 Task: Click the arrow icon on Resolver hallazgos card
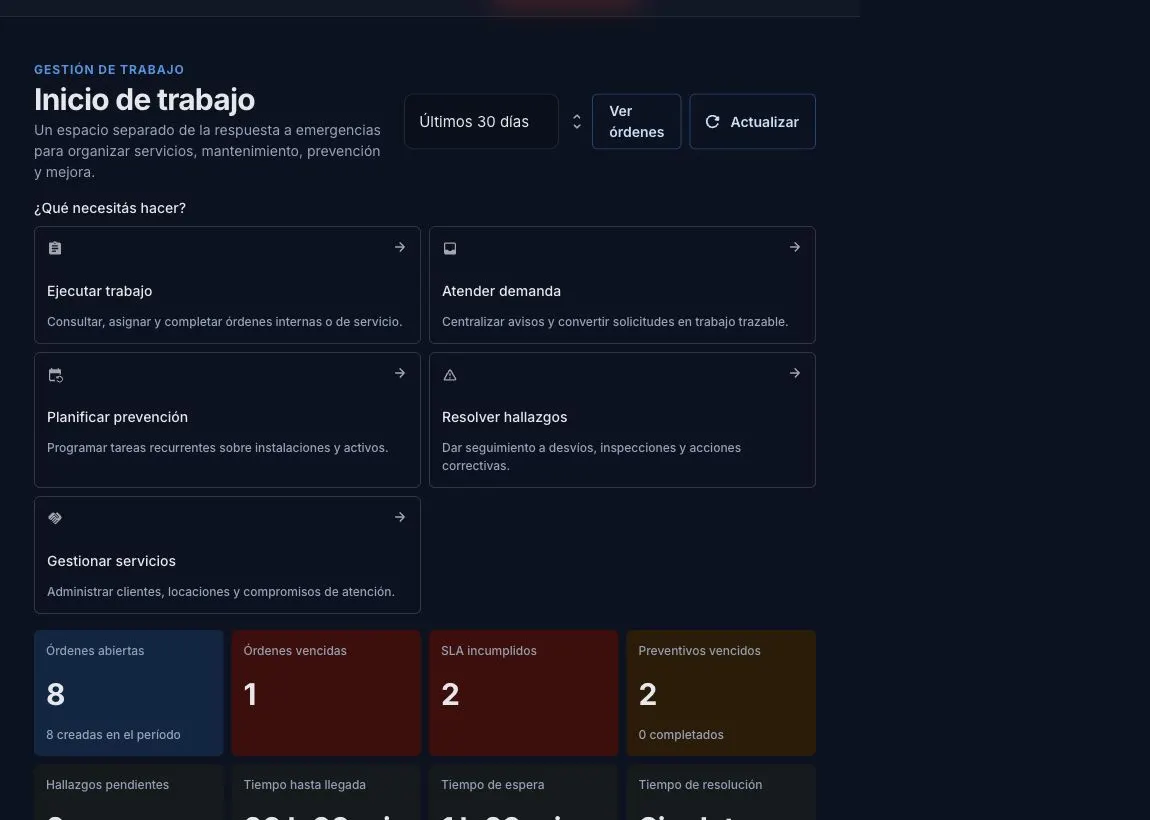(794, 373)
